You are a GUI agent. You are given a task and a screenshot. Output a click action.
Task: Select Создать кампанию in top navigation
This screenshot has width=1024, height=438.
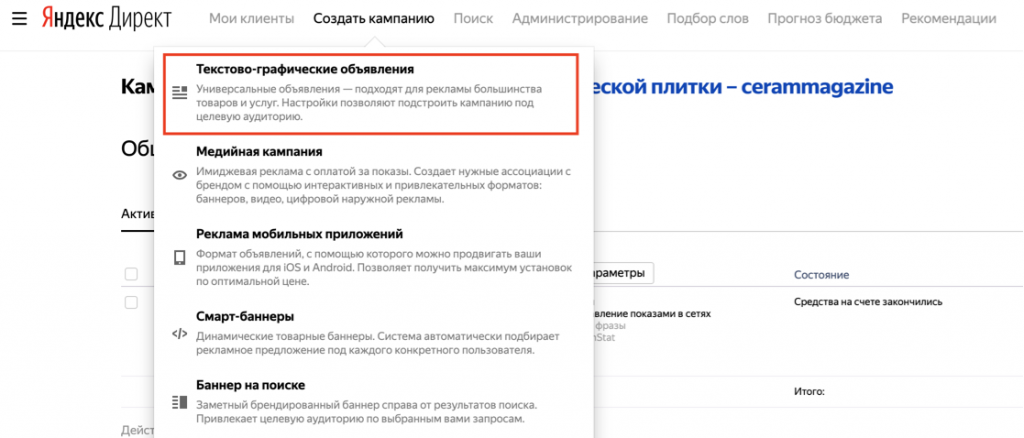tap(374, 19)
